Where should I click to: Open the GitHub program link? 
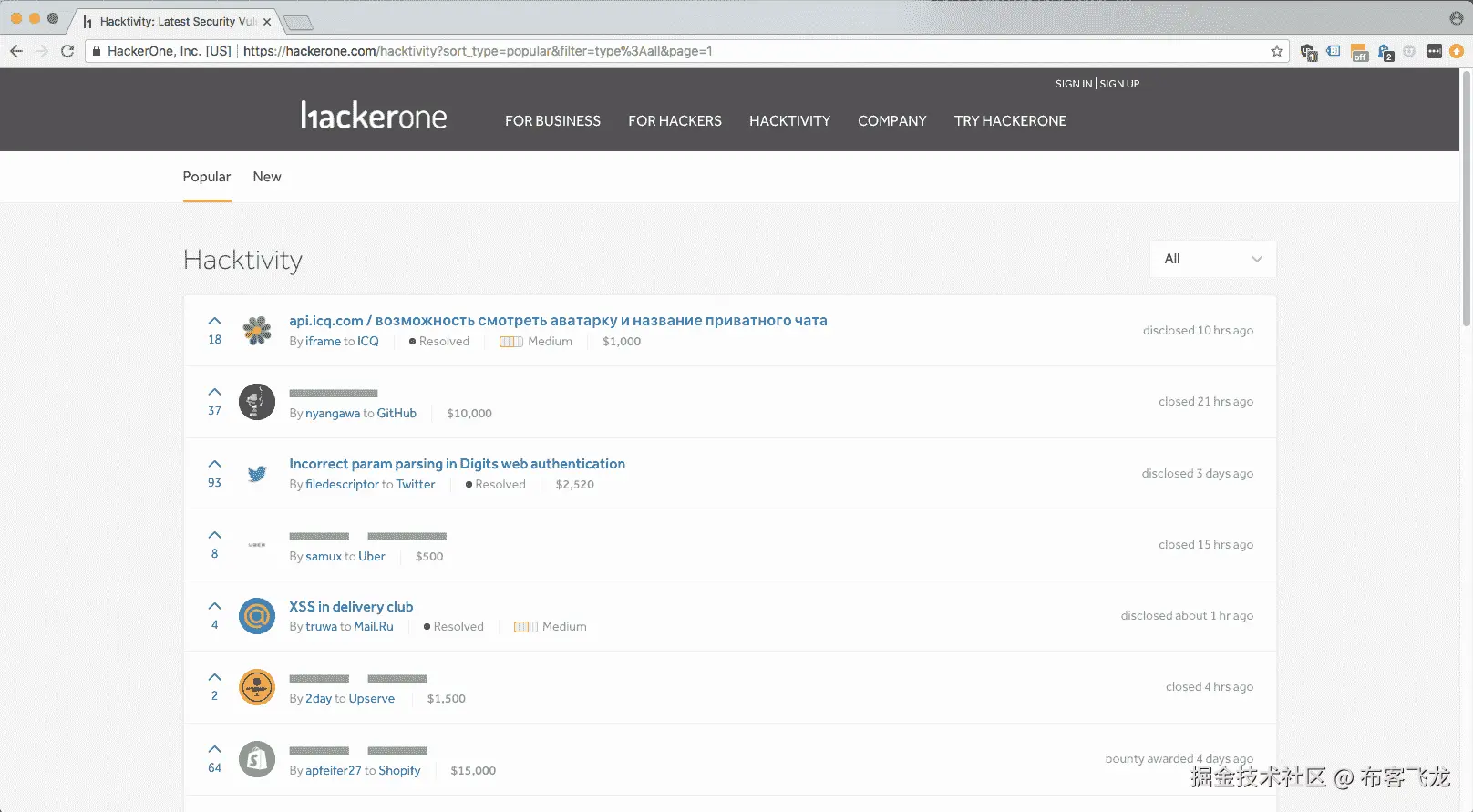397,414
